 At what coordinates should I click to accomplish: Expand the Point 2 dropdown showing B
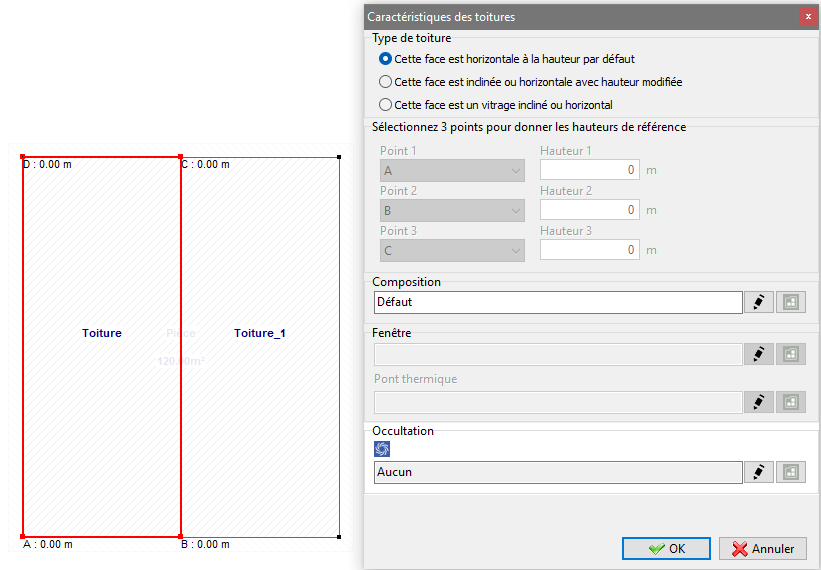(452, 210)
